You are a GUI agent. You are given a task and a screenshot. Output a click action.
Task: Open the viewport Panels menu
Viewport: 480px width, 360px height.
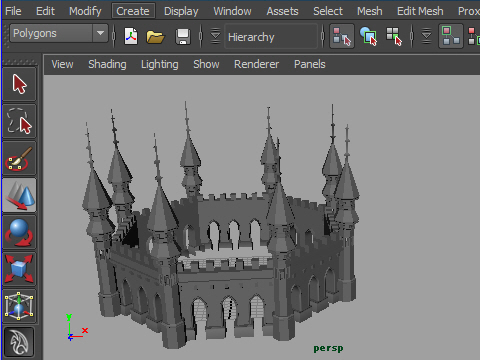(310, 64)
